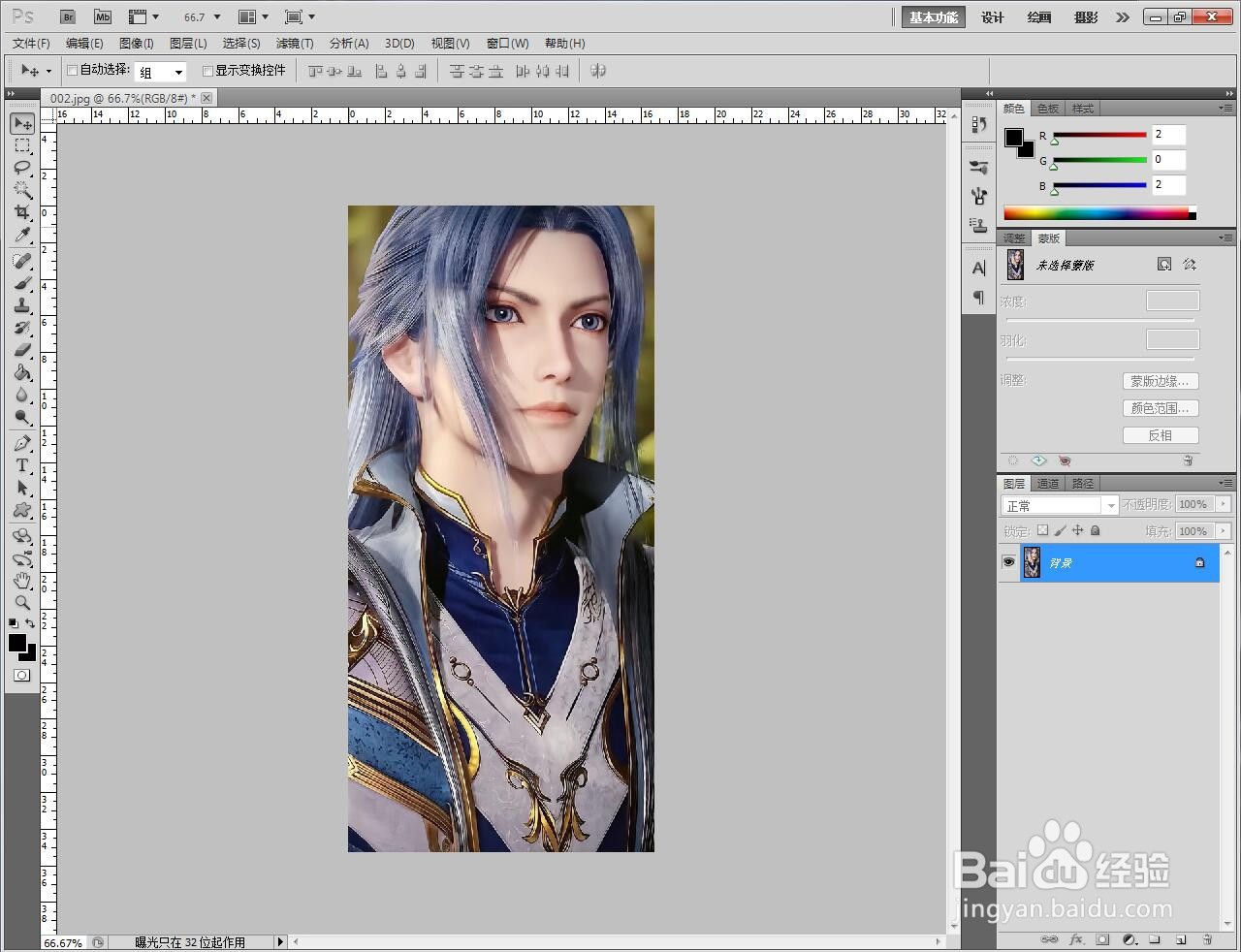
Task: Select the Move tool
Action: (x=22, y=123)
